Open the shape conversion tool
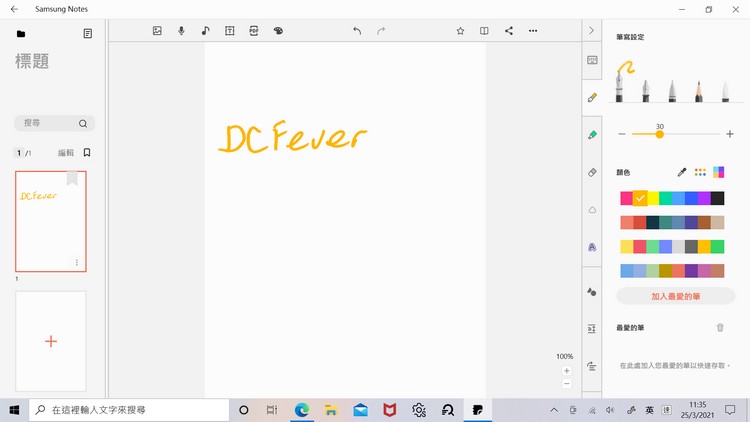Screen dimensions: 750x422 point(592,292)
